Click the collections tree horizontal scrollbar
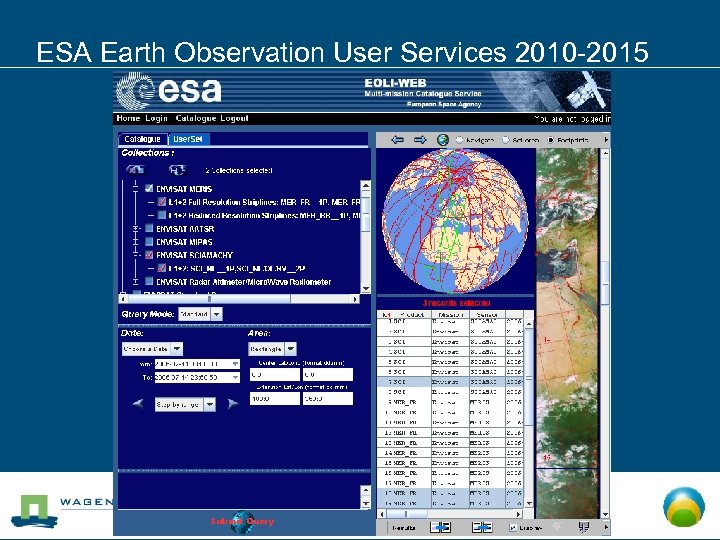The height and width of the screenshot is (540, 720). (239, 299)
